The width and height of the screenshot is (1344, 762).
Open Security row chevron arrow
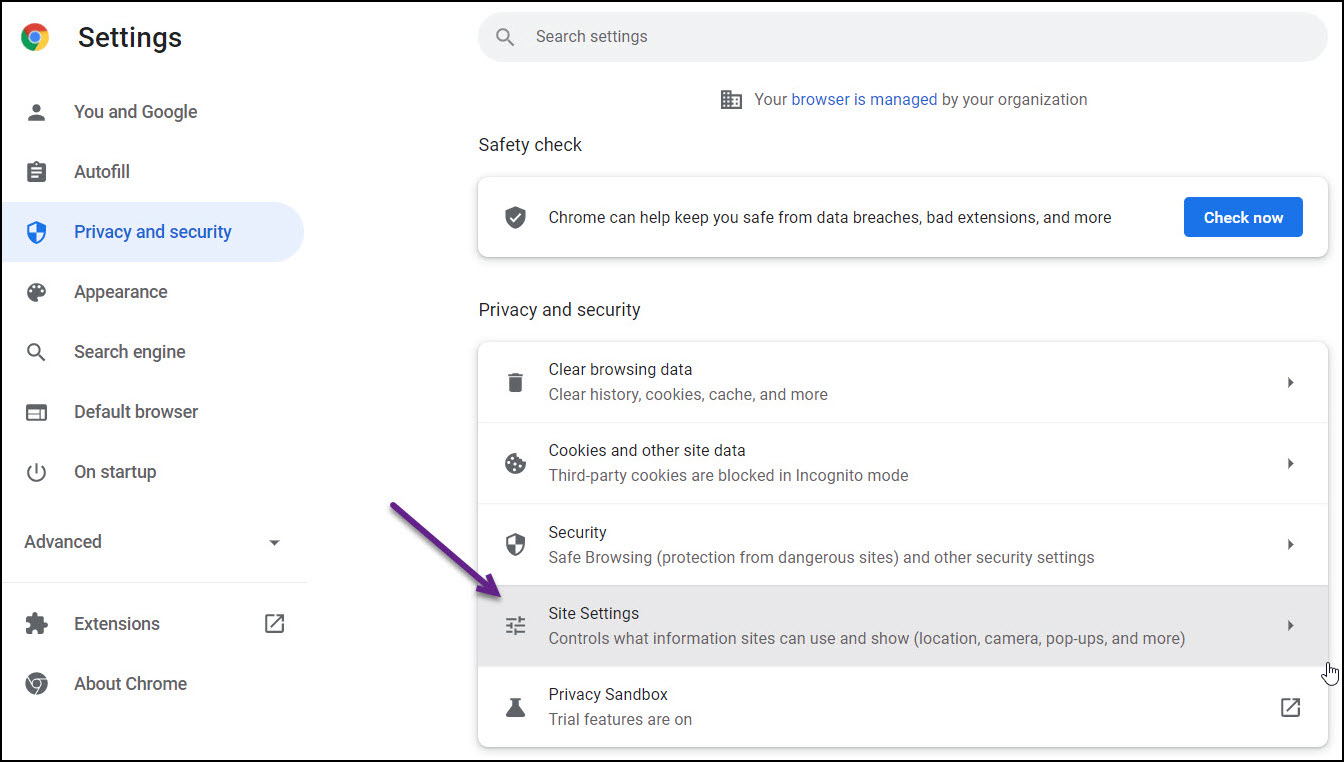[1290, 545]
